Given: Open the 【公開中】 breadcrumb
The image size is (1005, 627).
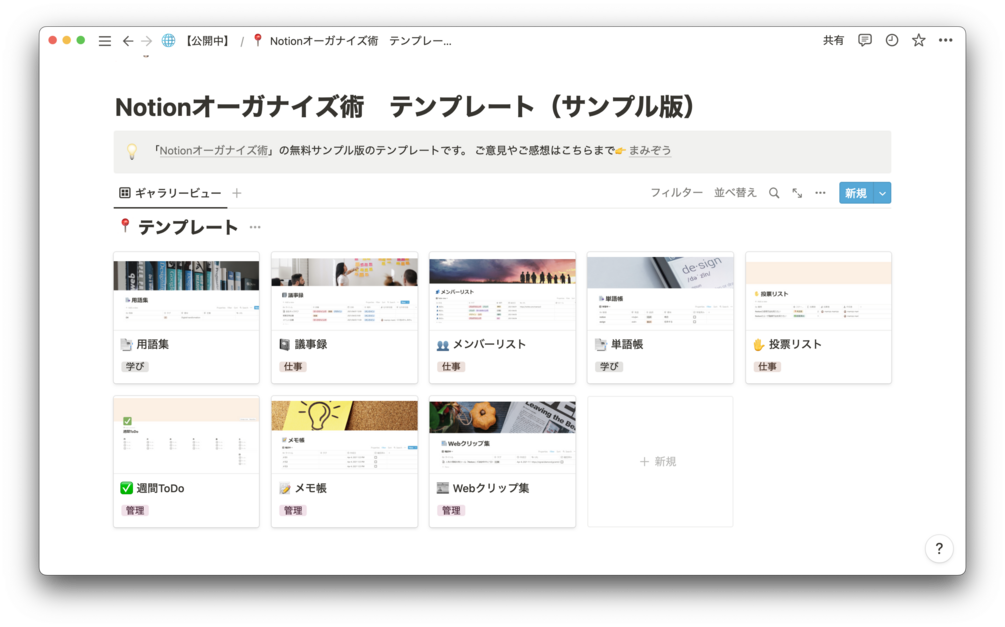Looking at the screenshot, I should coord(208,41).
